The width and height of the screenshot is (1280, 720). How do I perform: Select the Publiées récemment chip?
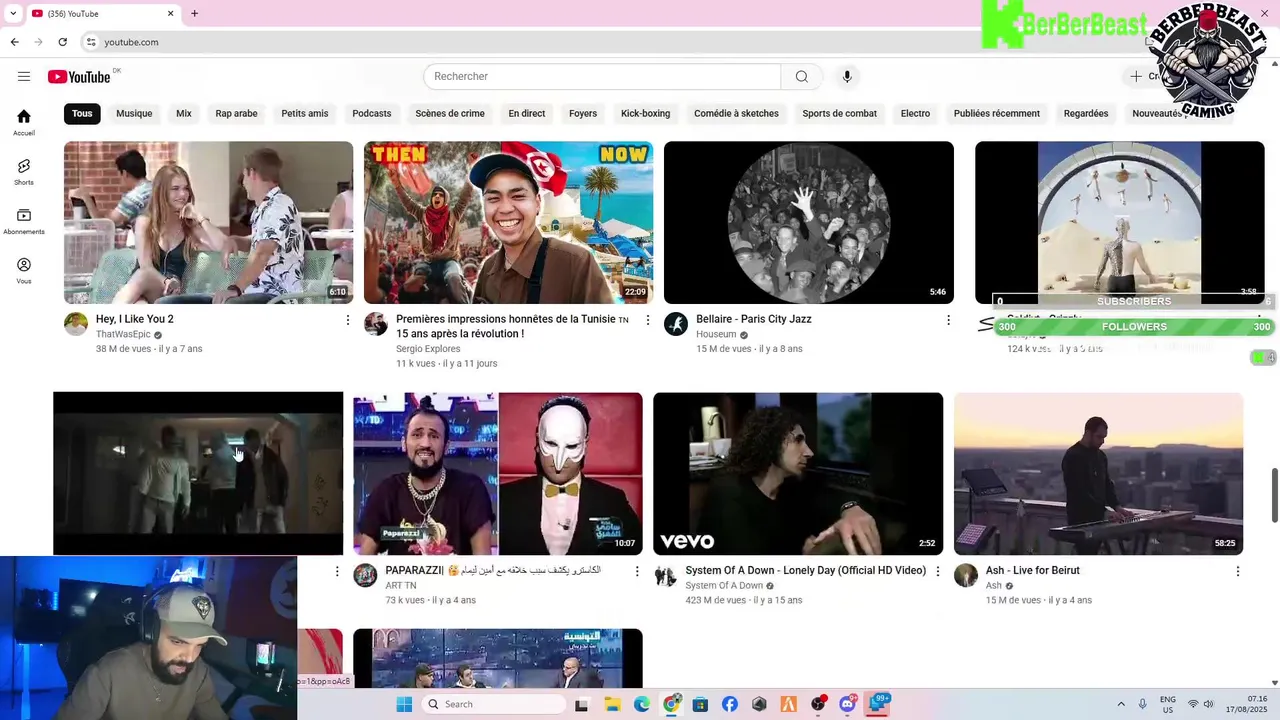coord(997,113)
